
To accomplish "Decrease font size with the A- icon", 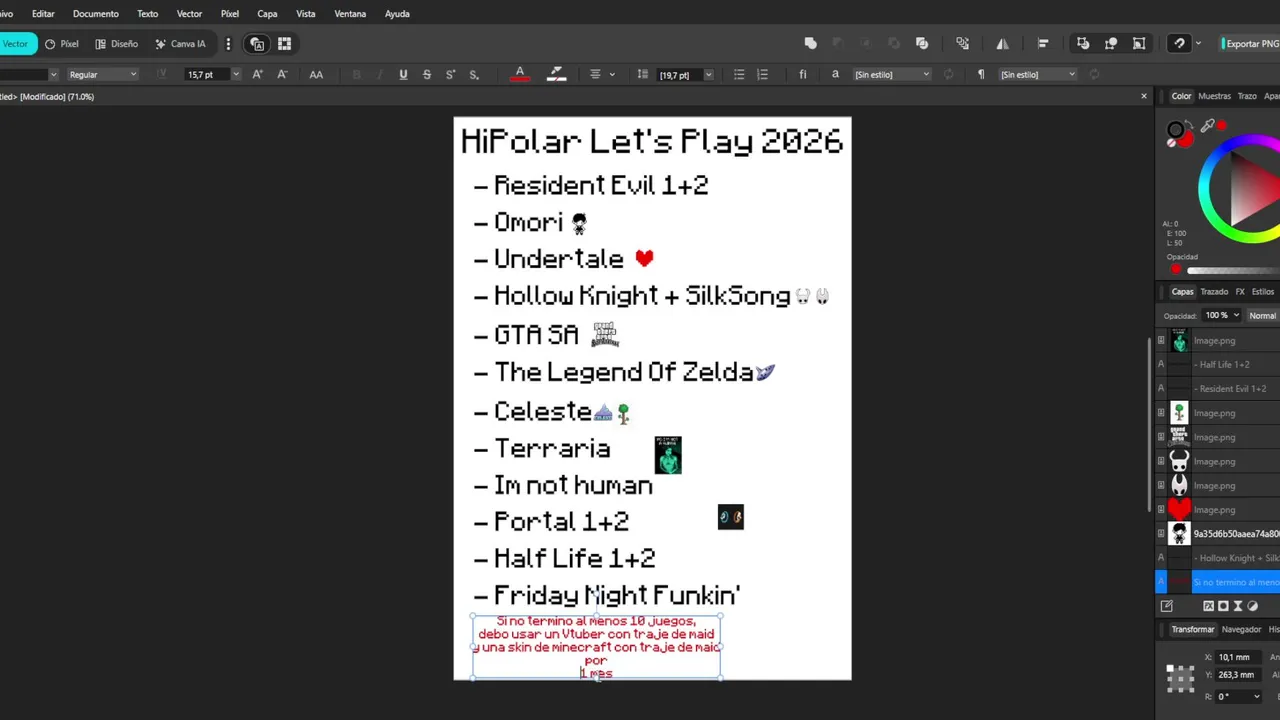I will click(x=282, y=75).
